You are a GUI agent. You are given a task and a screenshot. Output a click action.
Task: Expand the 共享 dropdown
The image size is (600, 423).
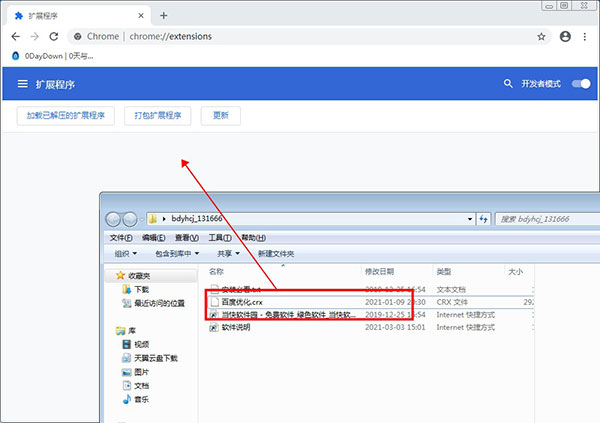pyautogui.click(x=228, y=254)
